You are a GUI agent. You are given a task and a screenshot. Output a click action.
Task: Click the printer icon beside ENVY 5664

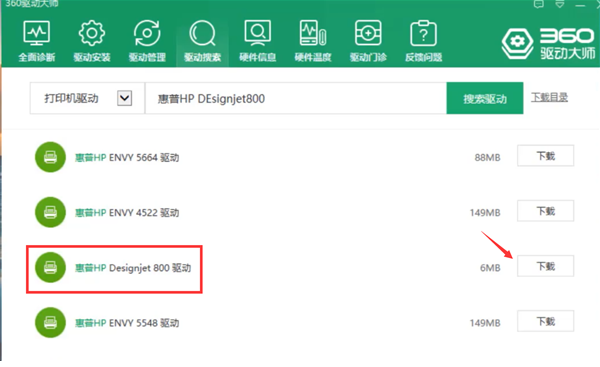pos(50,157)
